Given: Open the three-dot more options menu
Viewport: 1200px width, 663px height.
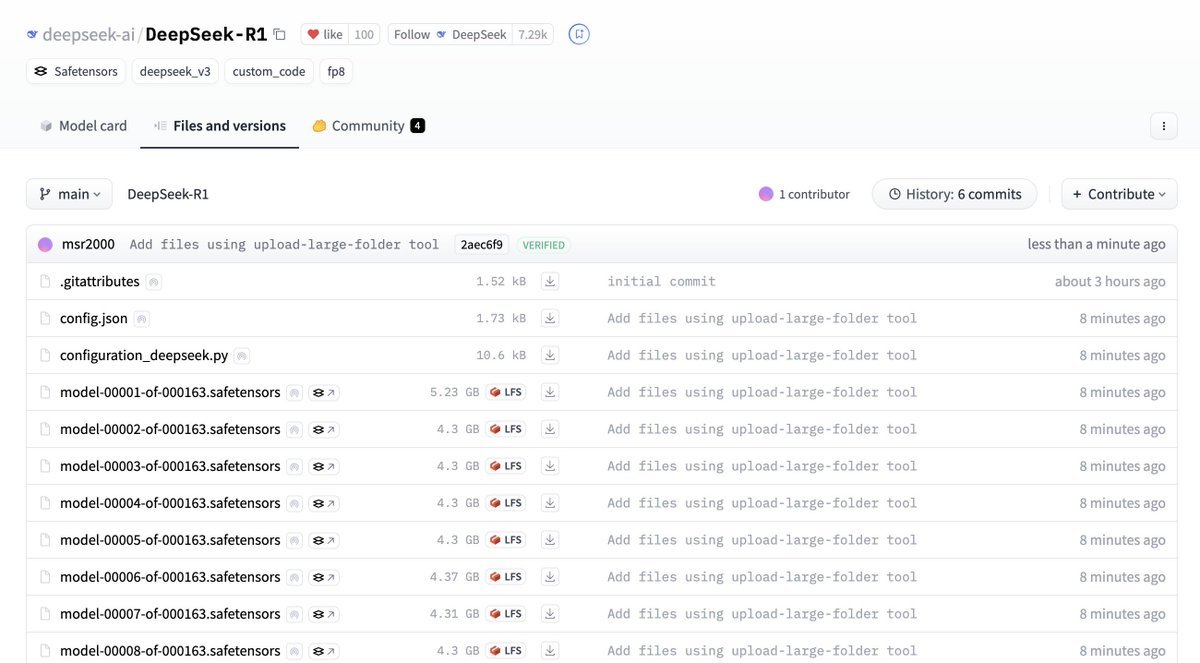Looking at the screenshot, I should 1163,126.
